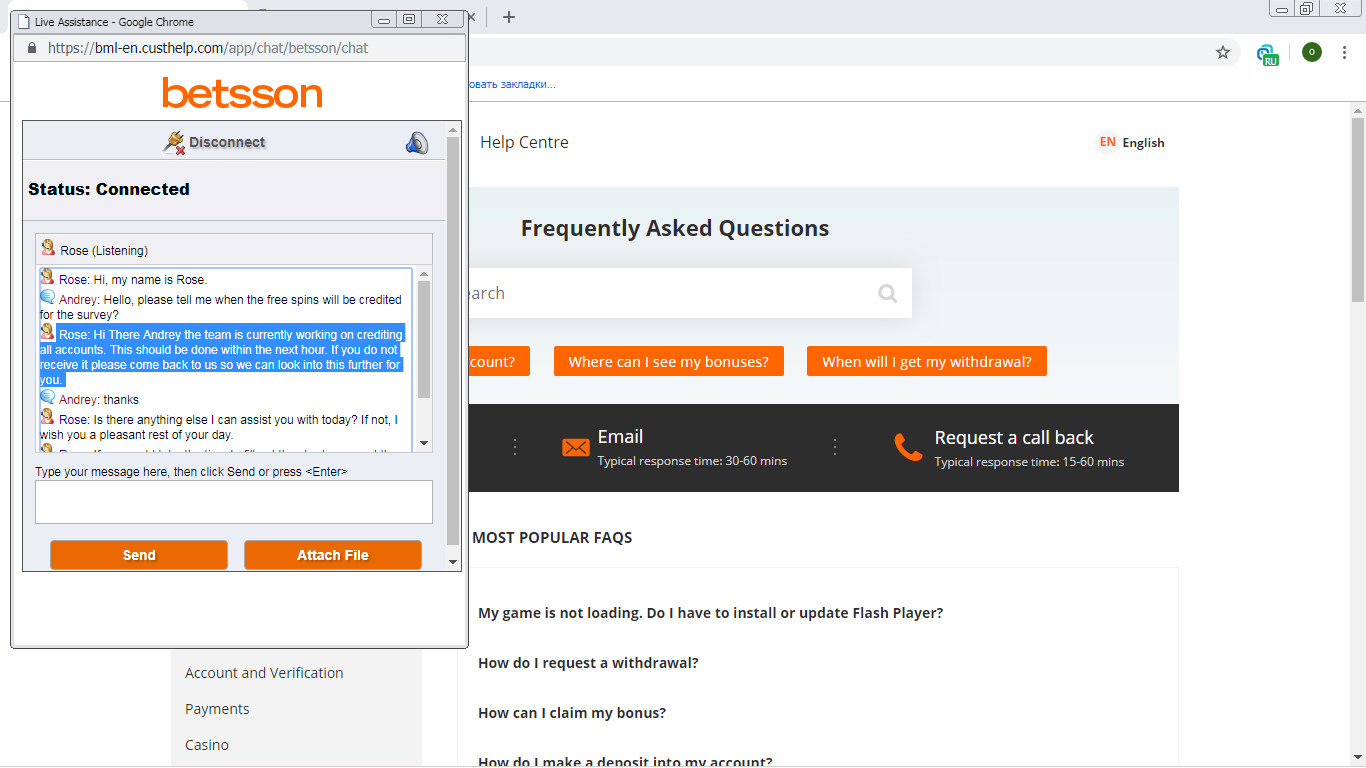Click the Disconnect plug icon in the chat window

click(174, 142)
